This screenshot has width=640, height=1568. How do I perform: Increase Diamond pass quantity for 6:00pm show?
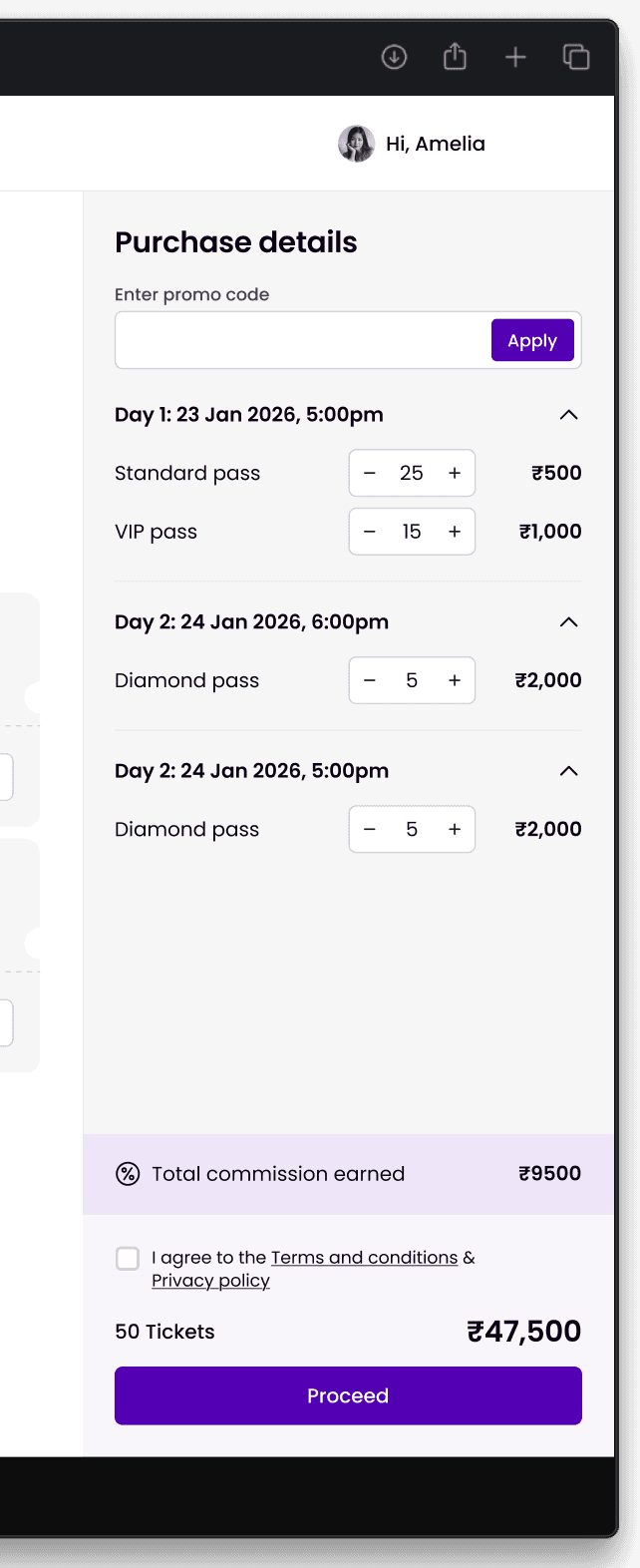click(455, 680)
